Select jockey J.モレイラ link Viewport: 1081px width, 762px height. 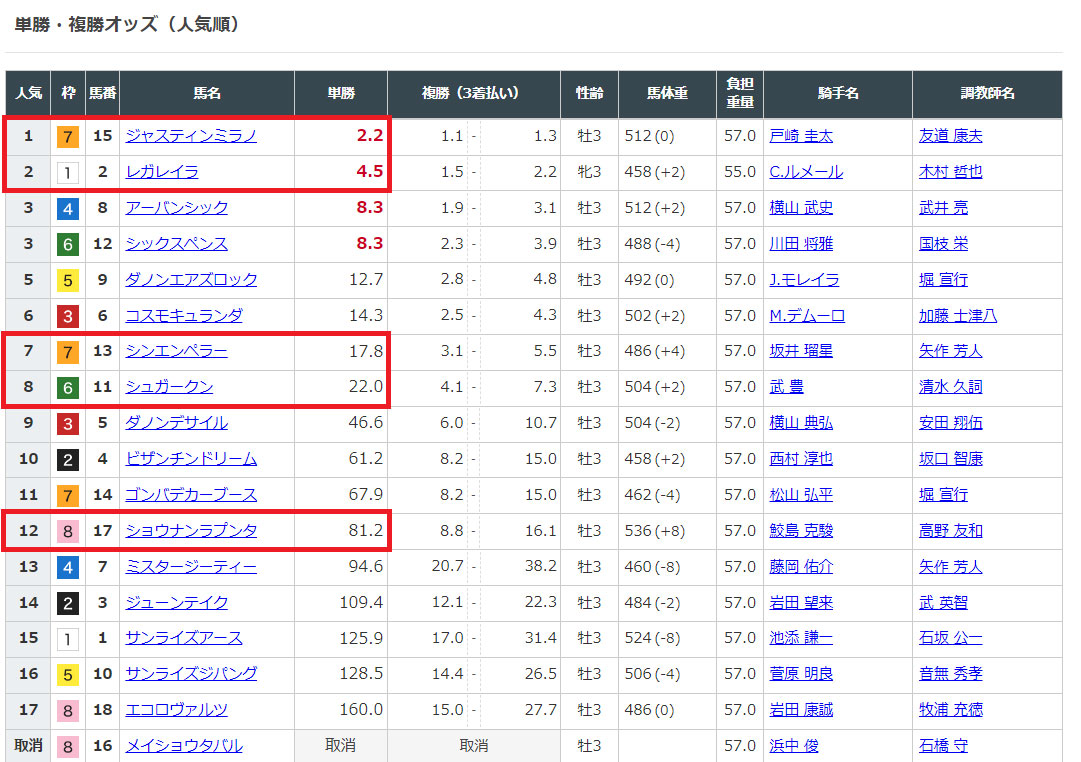coord(804,280)
